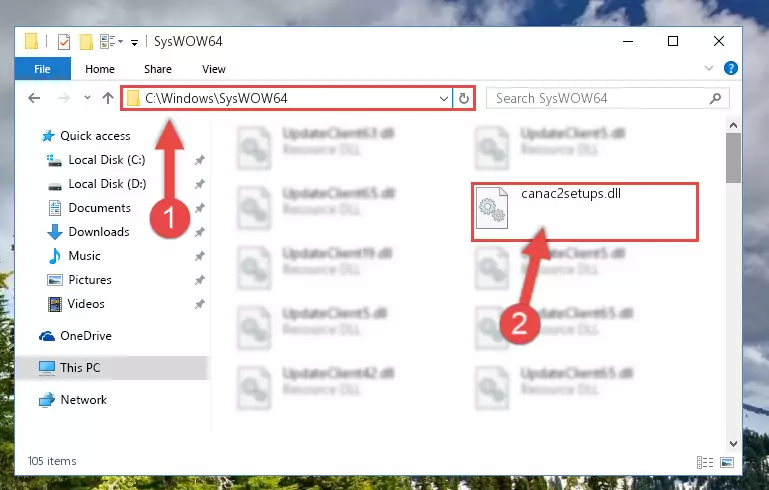Click the Search SysWOW64 field
The width and height of the screenshot is (769, 490).
point(607,99)
